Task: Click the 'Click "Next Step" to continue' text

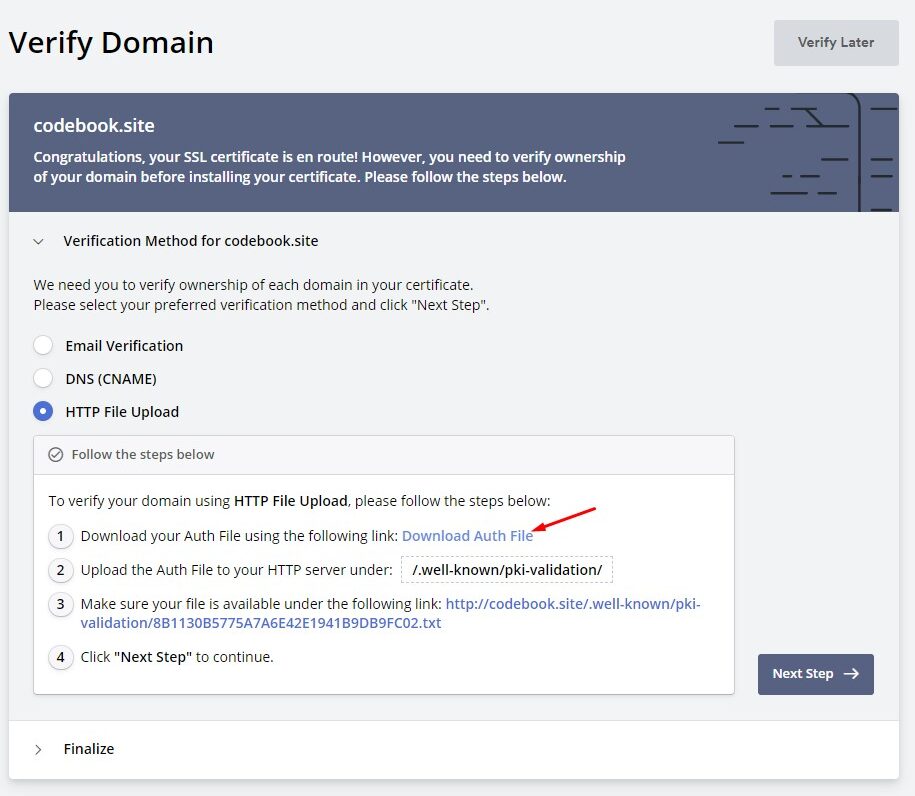Action: click(x=177, y=657)
